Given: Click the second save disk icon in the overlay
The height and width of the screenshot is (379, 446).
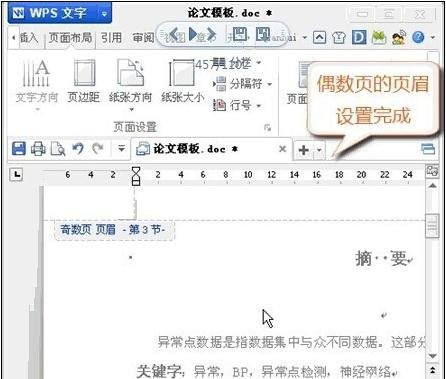Looking at the screenshot, I should tap(263, 34).
